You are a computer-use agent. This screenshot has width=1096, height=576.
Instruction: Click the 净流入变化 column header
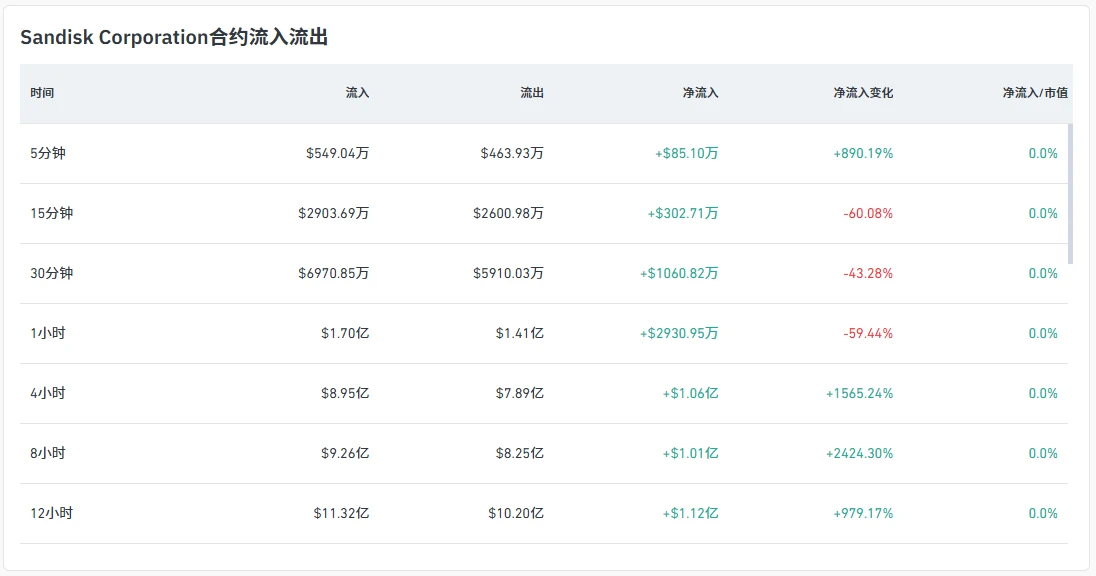click(x=863, y=93)
